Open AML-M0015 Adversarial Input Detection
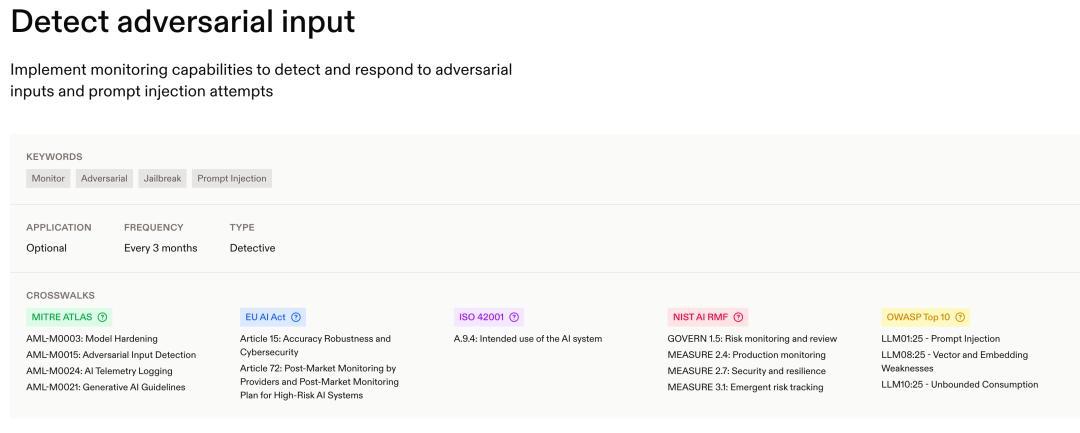Image resolution: width=1080 pixels, height=433 pixels. pos(111,355)
